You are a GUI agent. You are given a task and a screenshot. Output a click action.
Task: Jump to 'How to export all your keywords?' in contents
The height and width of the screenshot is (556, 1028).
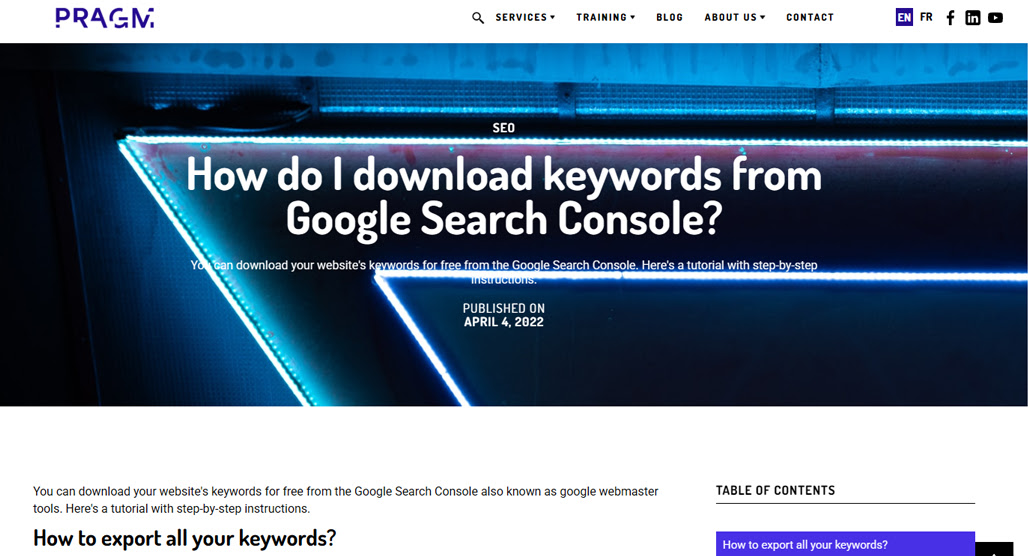845,544
